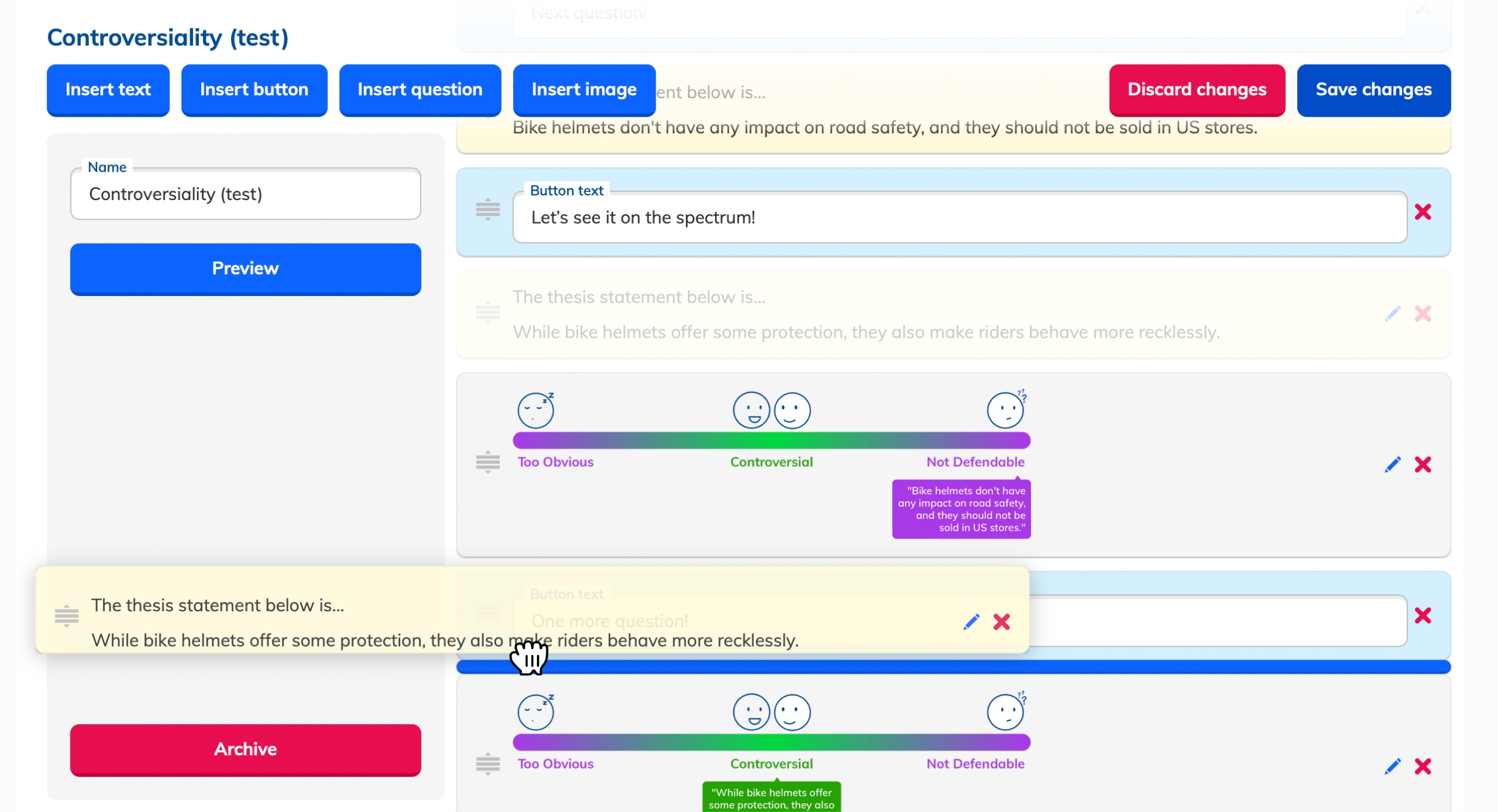The image size is (1498, 812).
Task: Edit the bottom spectrum block
Action: tap(1392, 766)
